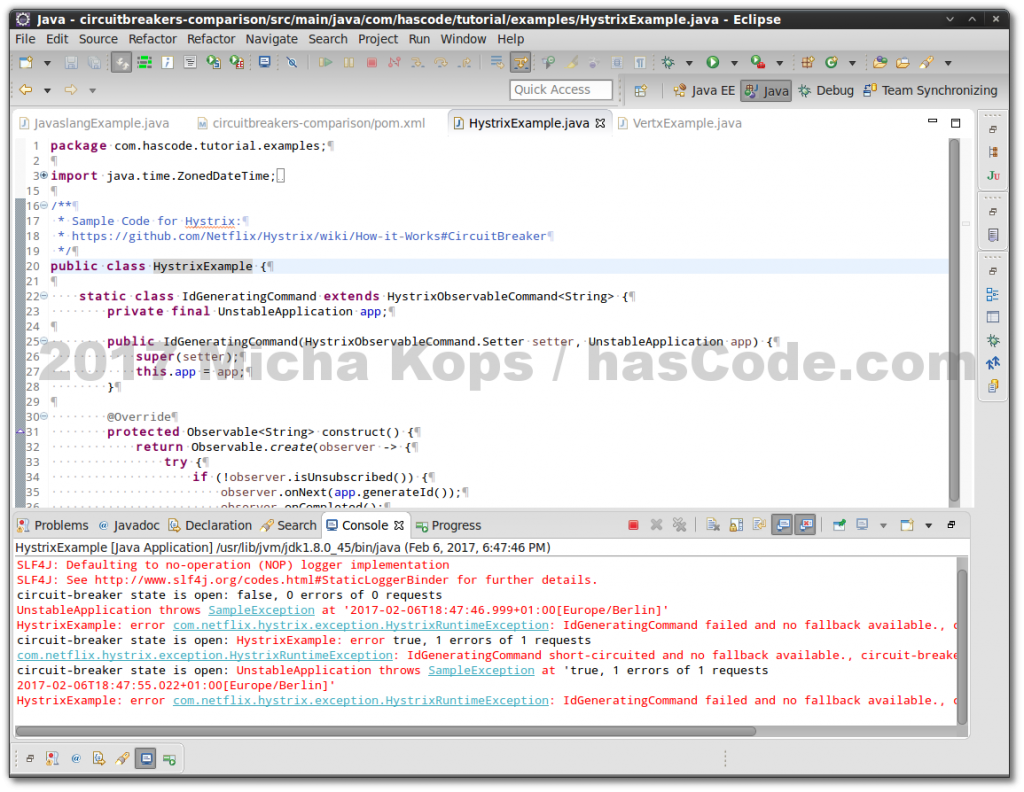This screenshot has height=792, width=1024.
Task: Click the New Java Package icon
Action: pyautogui.click(x=807, y=63)
